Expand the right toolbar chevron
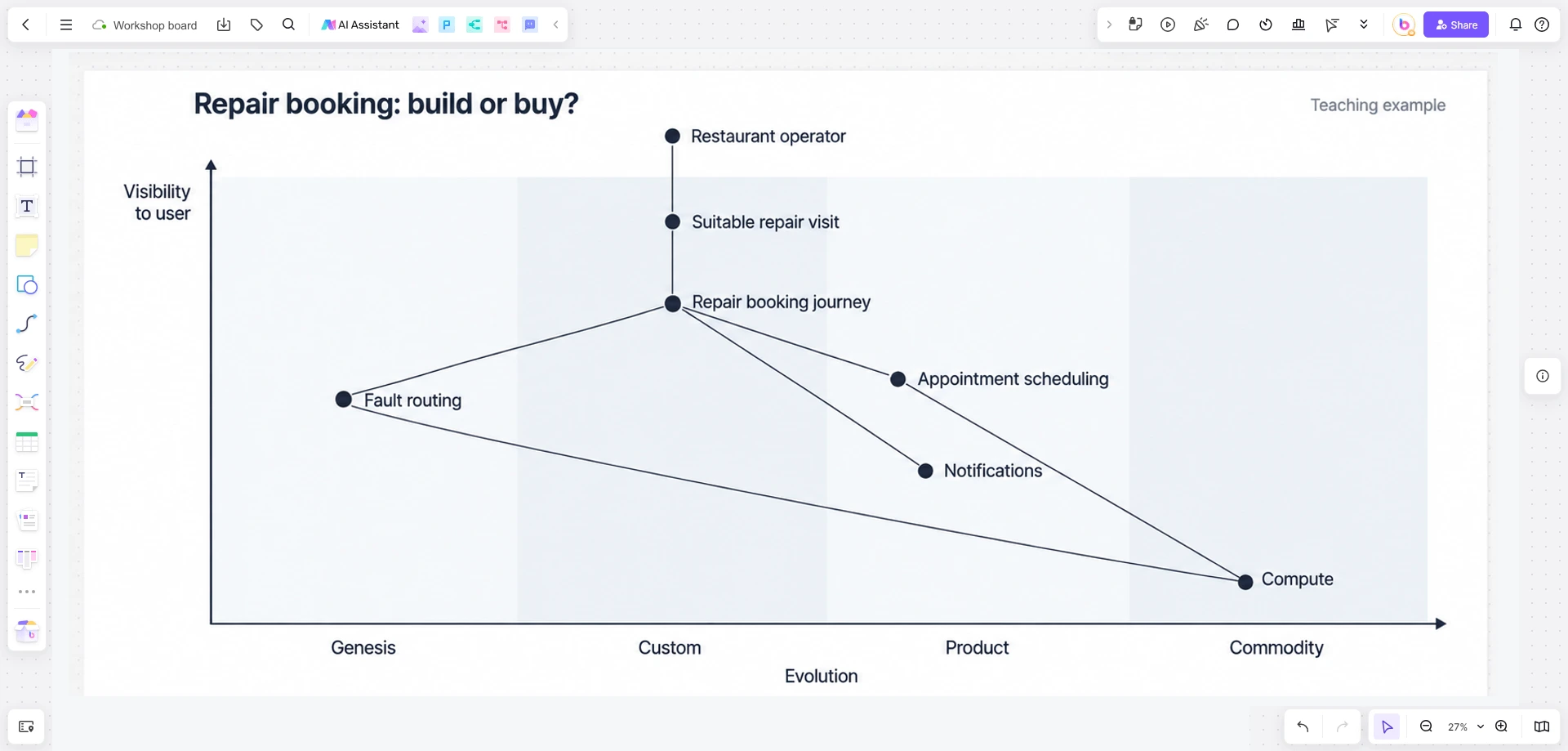 1109,25
